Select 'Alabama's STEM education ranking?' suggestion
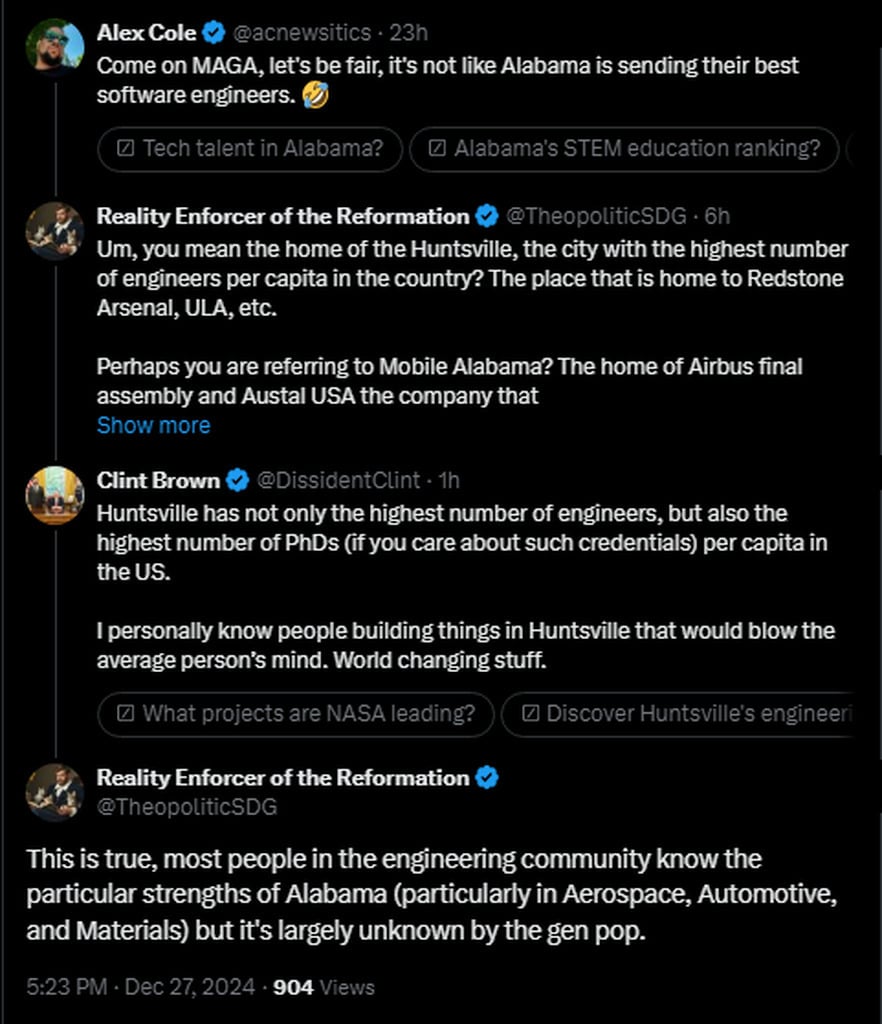 [x=624, y=149]
